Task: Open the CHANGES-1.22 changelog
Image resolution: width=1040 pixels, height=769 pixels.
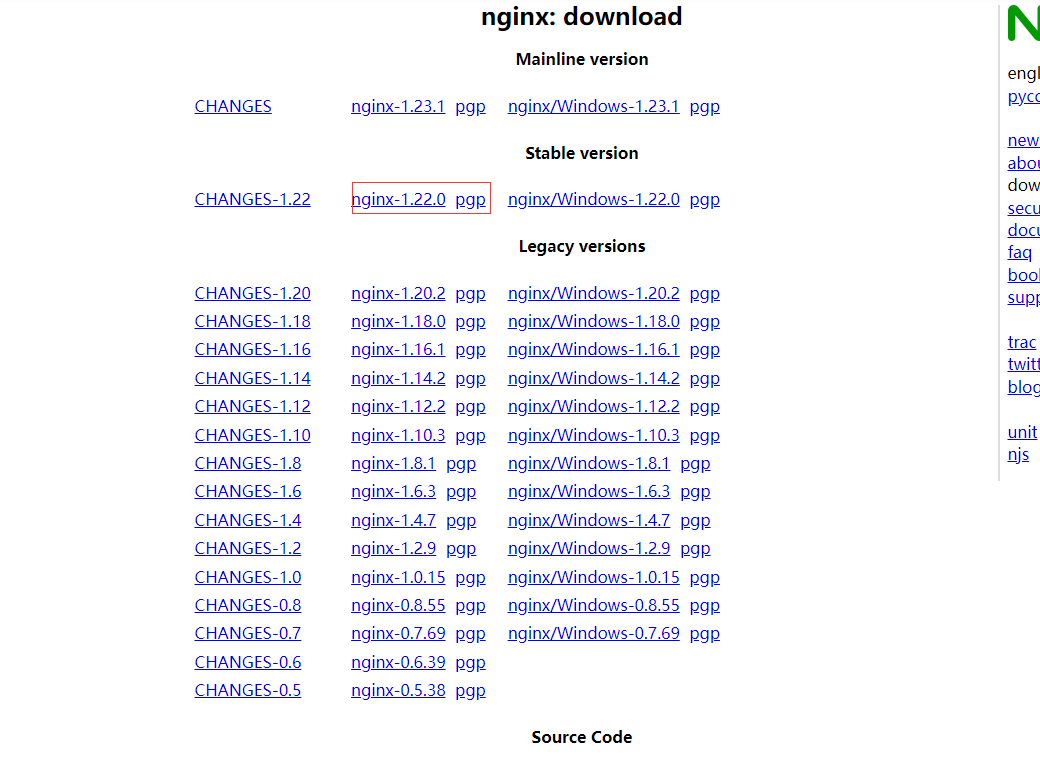Action: pyautogui.click(x=252, y=200)
